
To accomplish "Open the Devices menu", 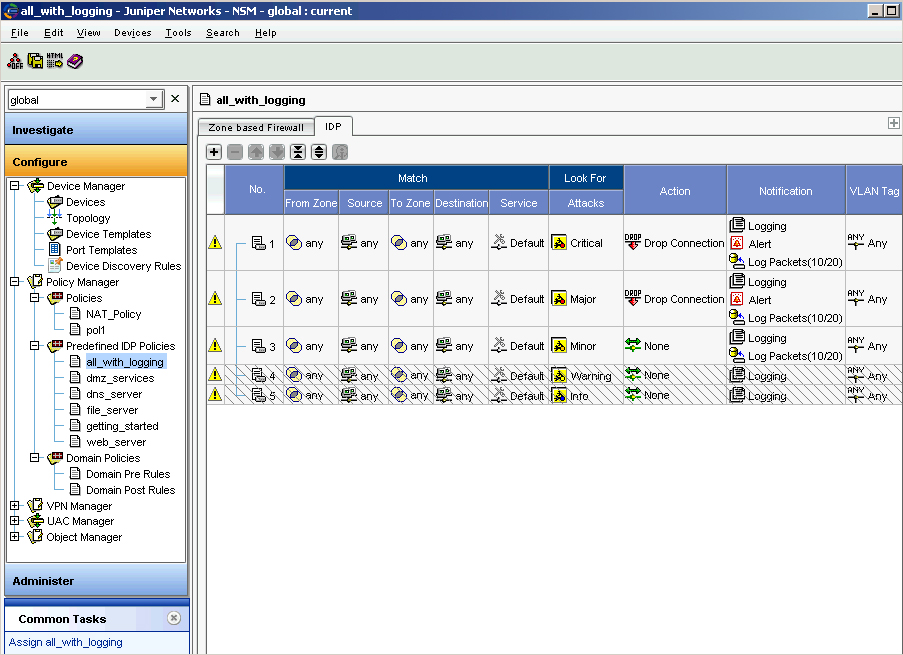I will pos(132,33).
